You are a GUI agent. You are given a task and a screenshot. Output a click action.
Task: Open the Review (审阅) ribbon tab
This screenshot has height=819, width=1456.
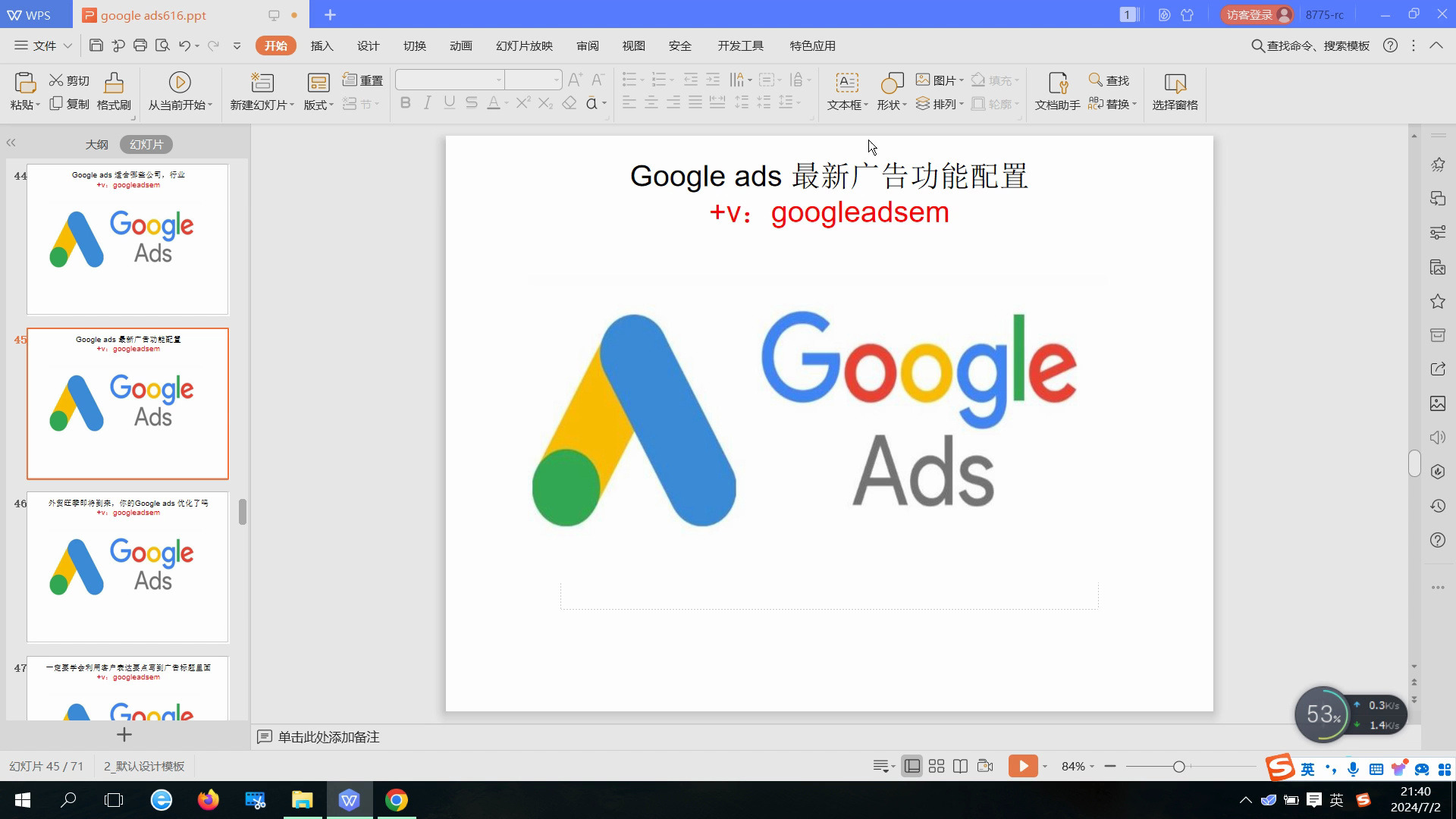point(588,45)
